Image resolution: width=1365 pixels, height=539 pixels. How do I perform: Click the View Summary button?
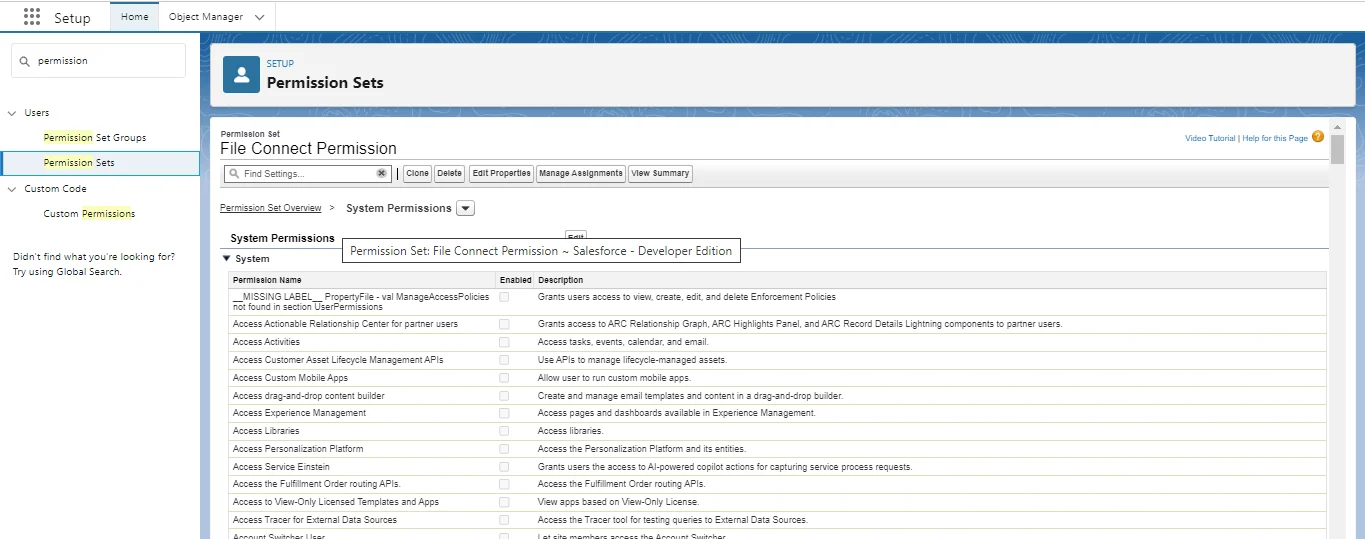click(660, 174)
